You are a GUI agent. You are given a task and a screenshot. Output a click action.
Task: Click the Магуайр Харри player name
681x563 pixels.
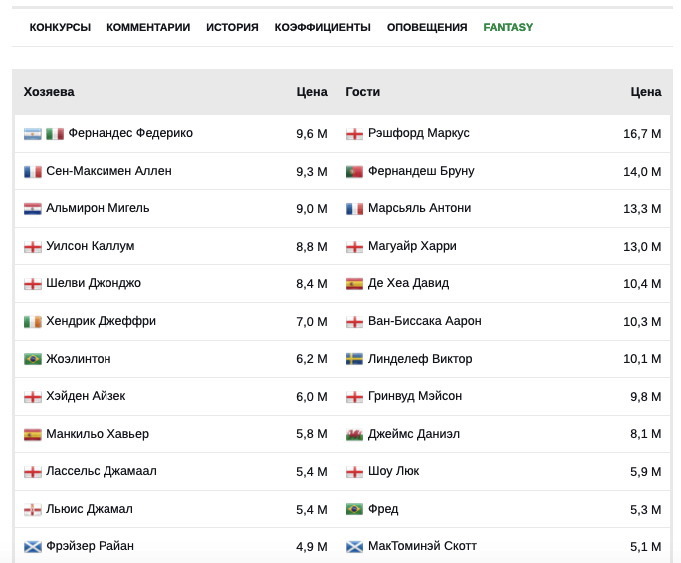point(412,246)
